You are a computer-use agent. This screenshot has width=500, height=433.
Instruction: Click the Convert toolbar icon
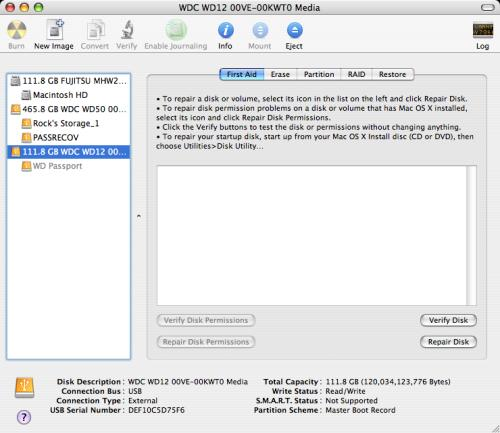[95, 30]
